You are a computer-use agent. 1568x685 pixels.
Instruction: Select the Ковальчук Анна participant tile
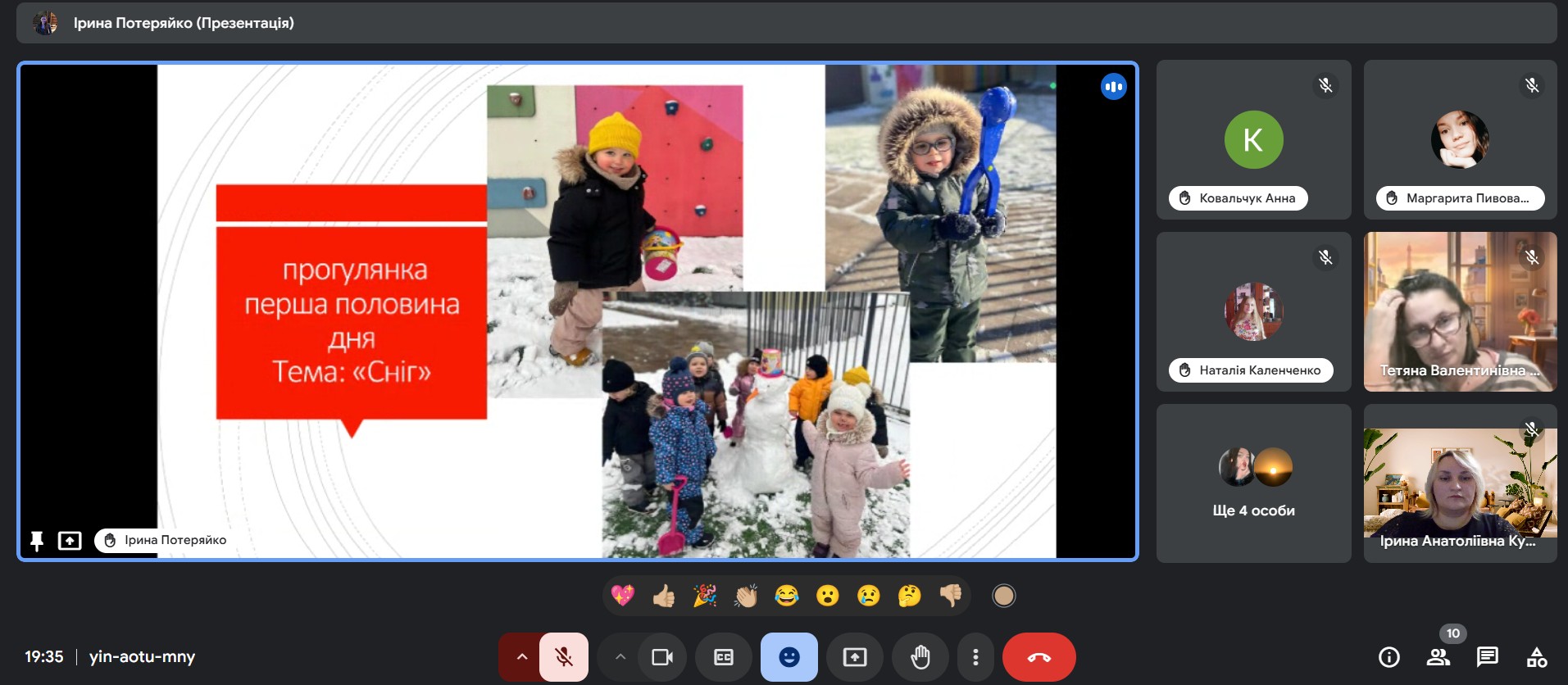(x=1253, y=139)
